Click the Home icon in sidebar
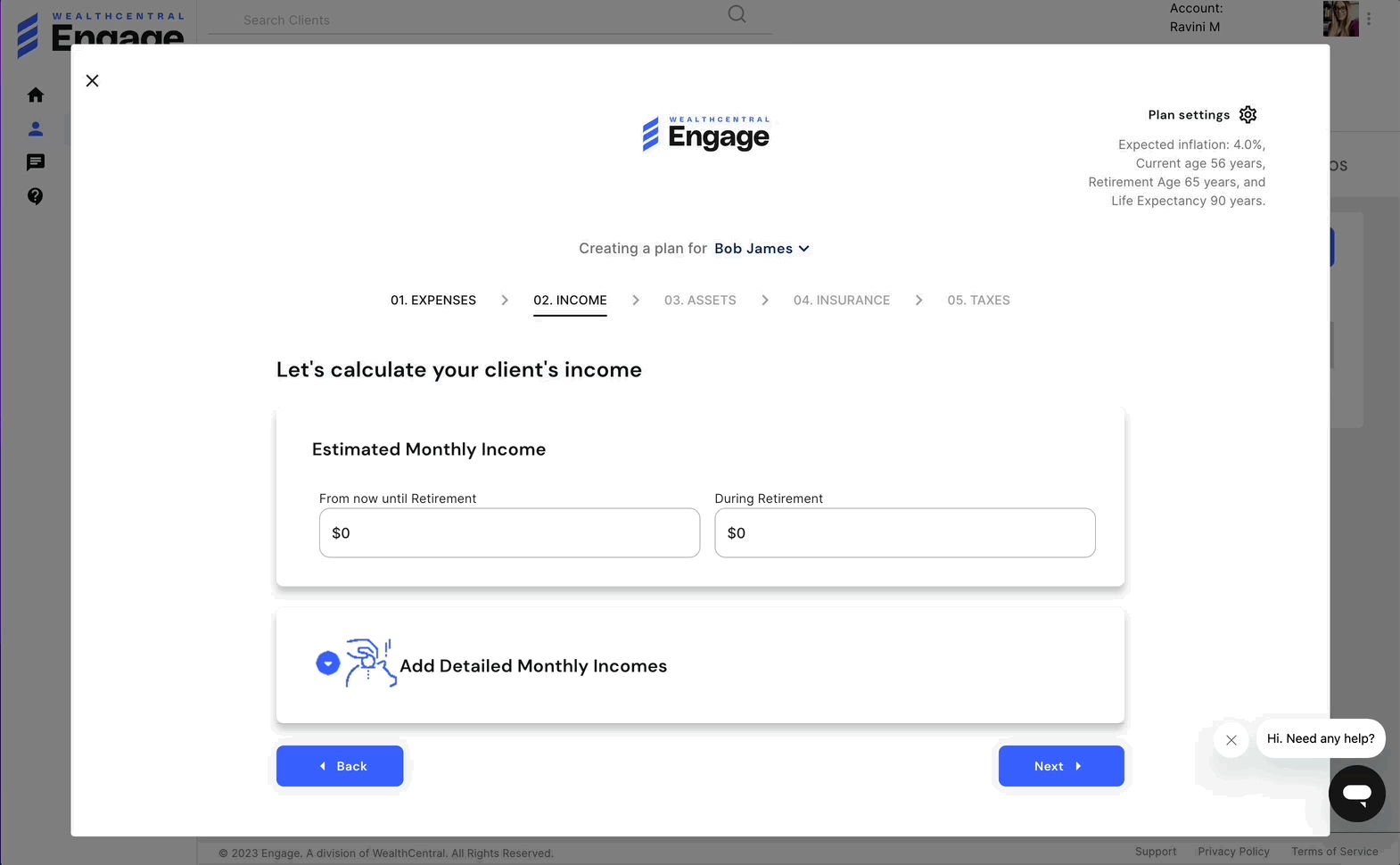The height and width of the screenshot is (865, 1400). pos(36,95)
